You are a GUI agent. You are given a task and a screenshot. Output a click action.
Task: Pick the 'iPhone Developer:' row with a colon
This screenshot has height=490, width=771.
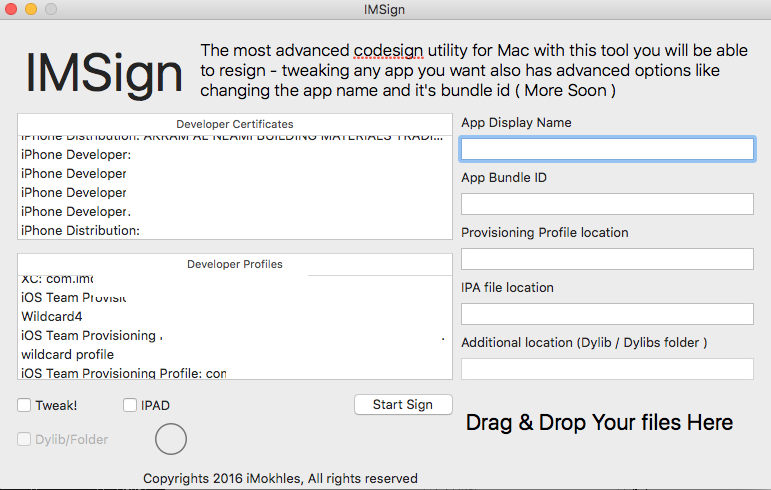[x=235, y=154]
